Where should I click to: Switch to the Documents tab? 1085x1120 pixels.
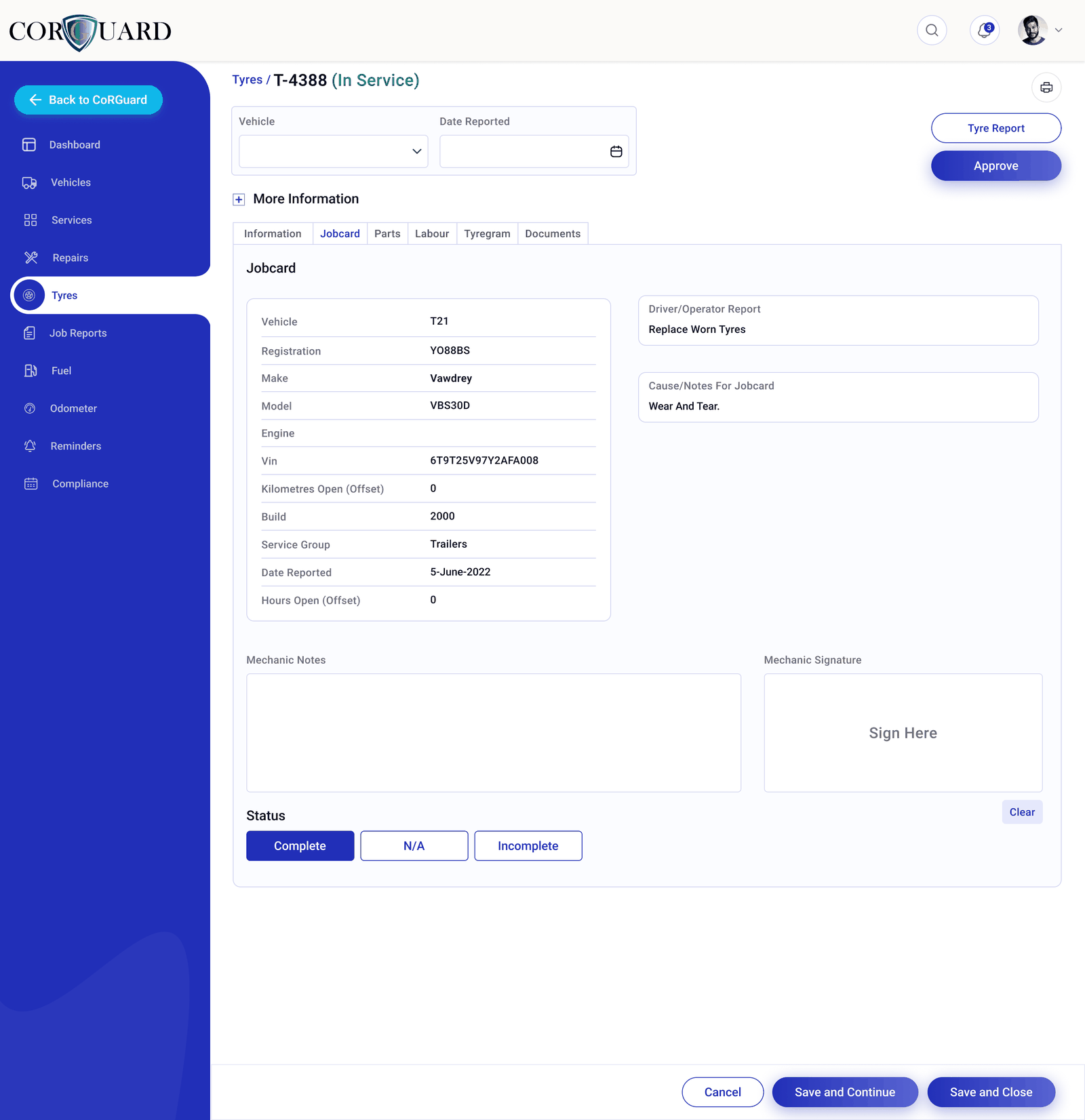(x=553, y=234)
